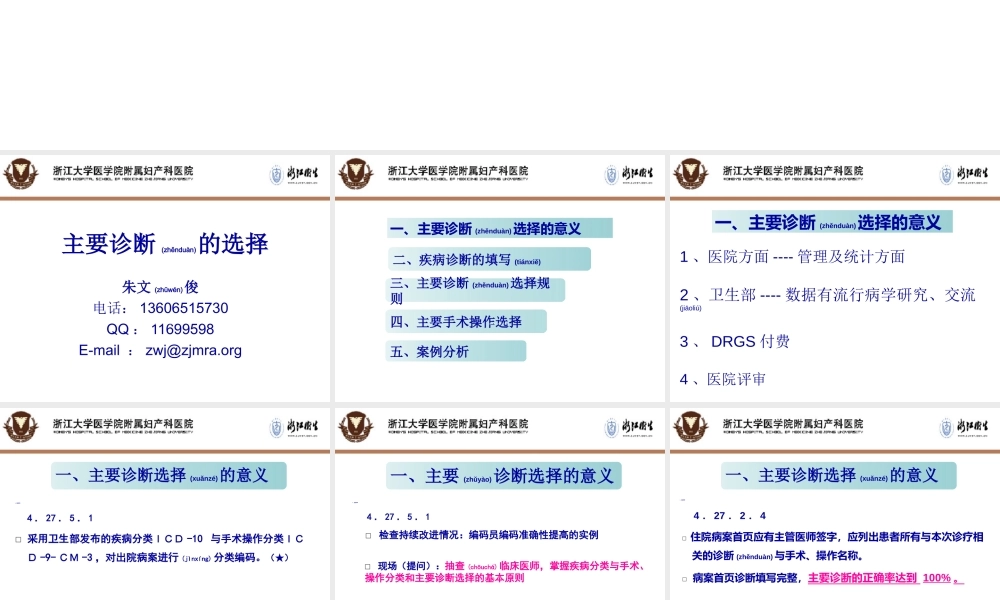Click the phone number 13606515730
The height and width of the screenshot is (600, 1000).
(184, 308)
